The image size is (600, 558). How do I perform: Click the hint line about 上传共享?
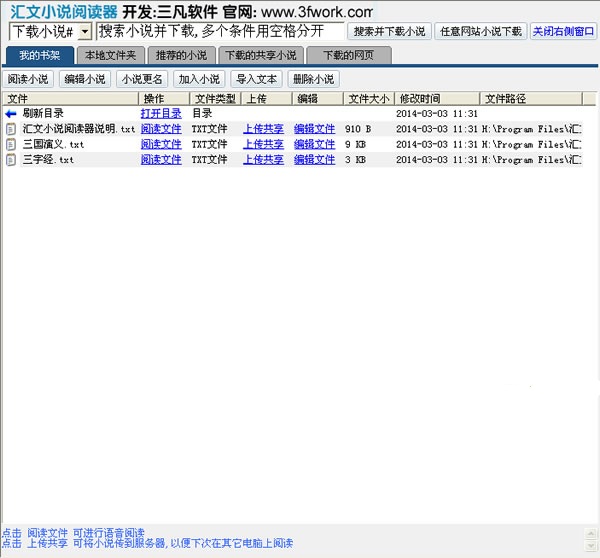pyautogui.click(x=148, y=543)
